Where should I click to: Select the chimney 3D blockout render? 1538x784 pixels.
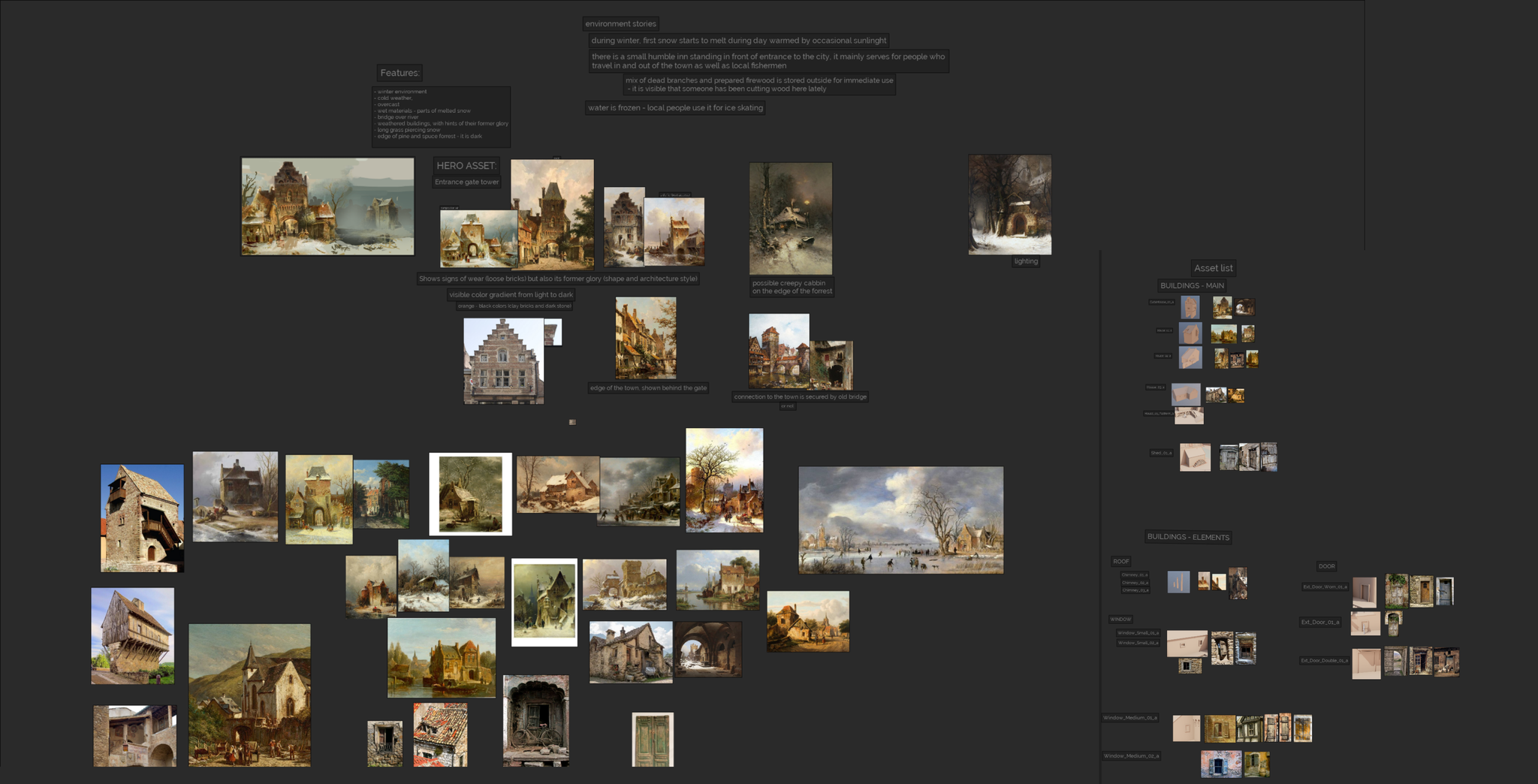pyautogui.click(x=1178, y=582)
